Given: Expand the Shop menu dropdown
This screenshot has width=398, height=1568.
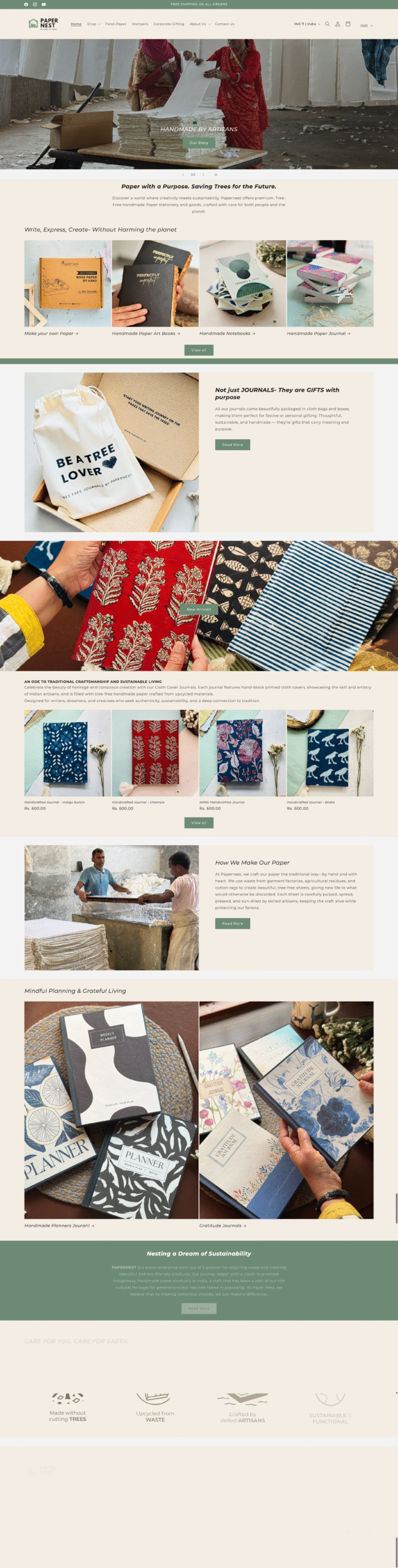Looking at the screenshot, I should pos(93,24).
